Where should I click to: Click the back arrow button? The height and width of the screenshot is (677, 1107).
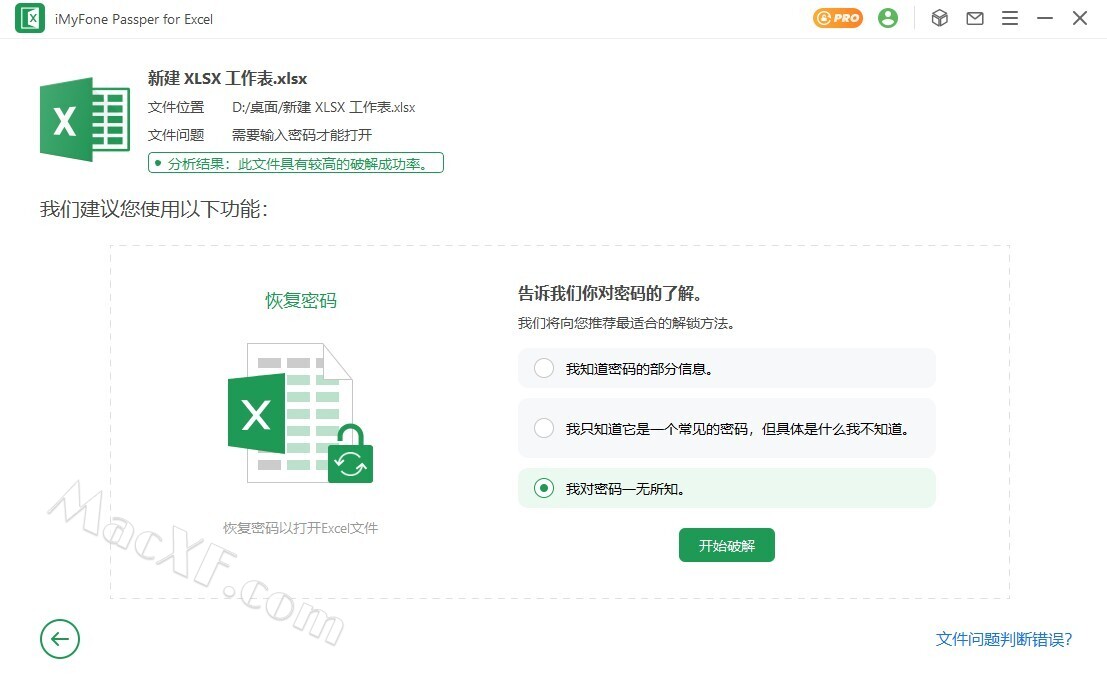coord(60,639)
